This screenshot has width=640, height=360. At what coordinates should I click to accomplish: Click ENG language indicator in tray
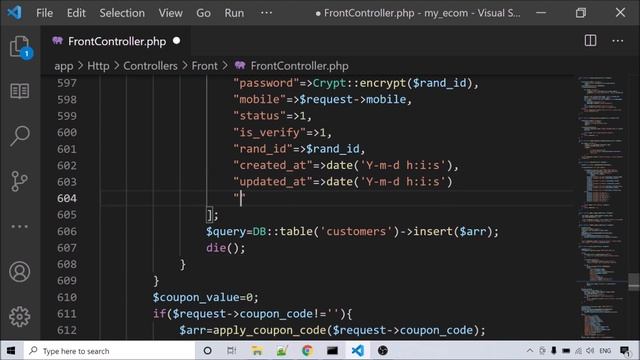605,351
